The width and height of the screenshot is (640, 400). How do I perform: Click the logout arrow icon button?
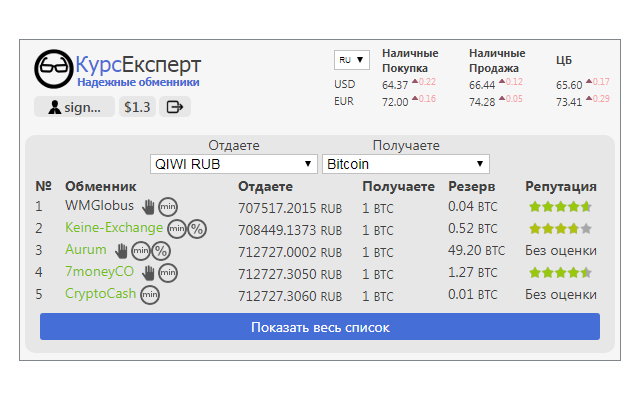click(x=175, y=107)
